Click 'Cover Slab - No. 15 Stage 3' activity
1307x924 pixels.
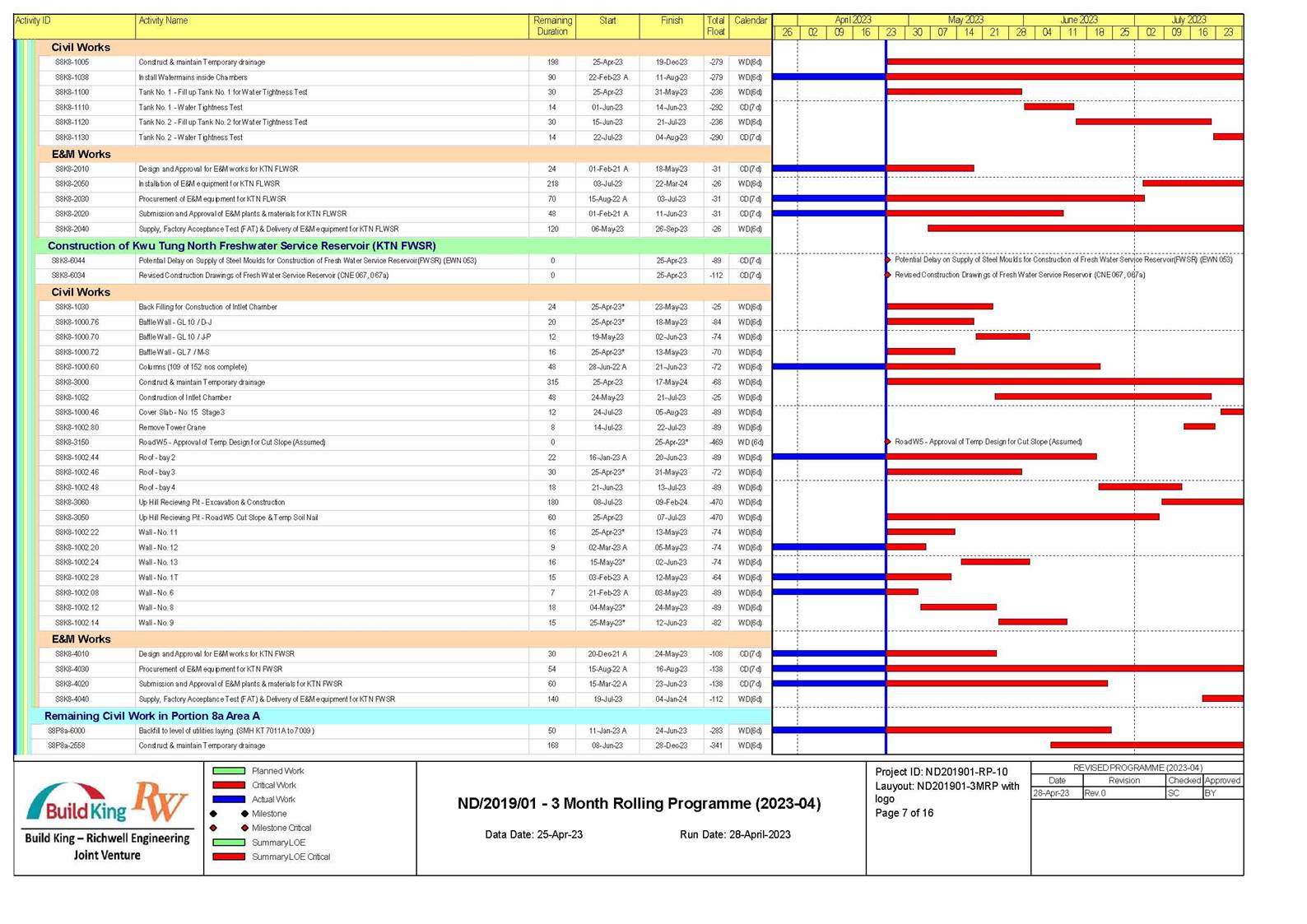coord(181,412)
